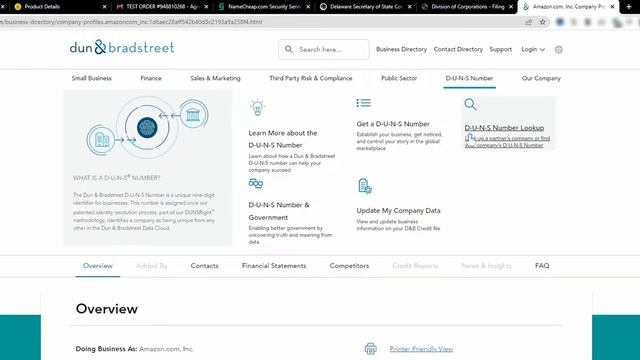Focus the 'Search here...' input field
The width and height of the screenshot is (640, 360).
coord(324,49)
